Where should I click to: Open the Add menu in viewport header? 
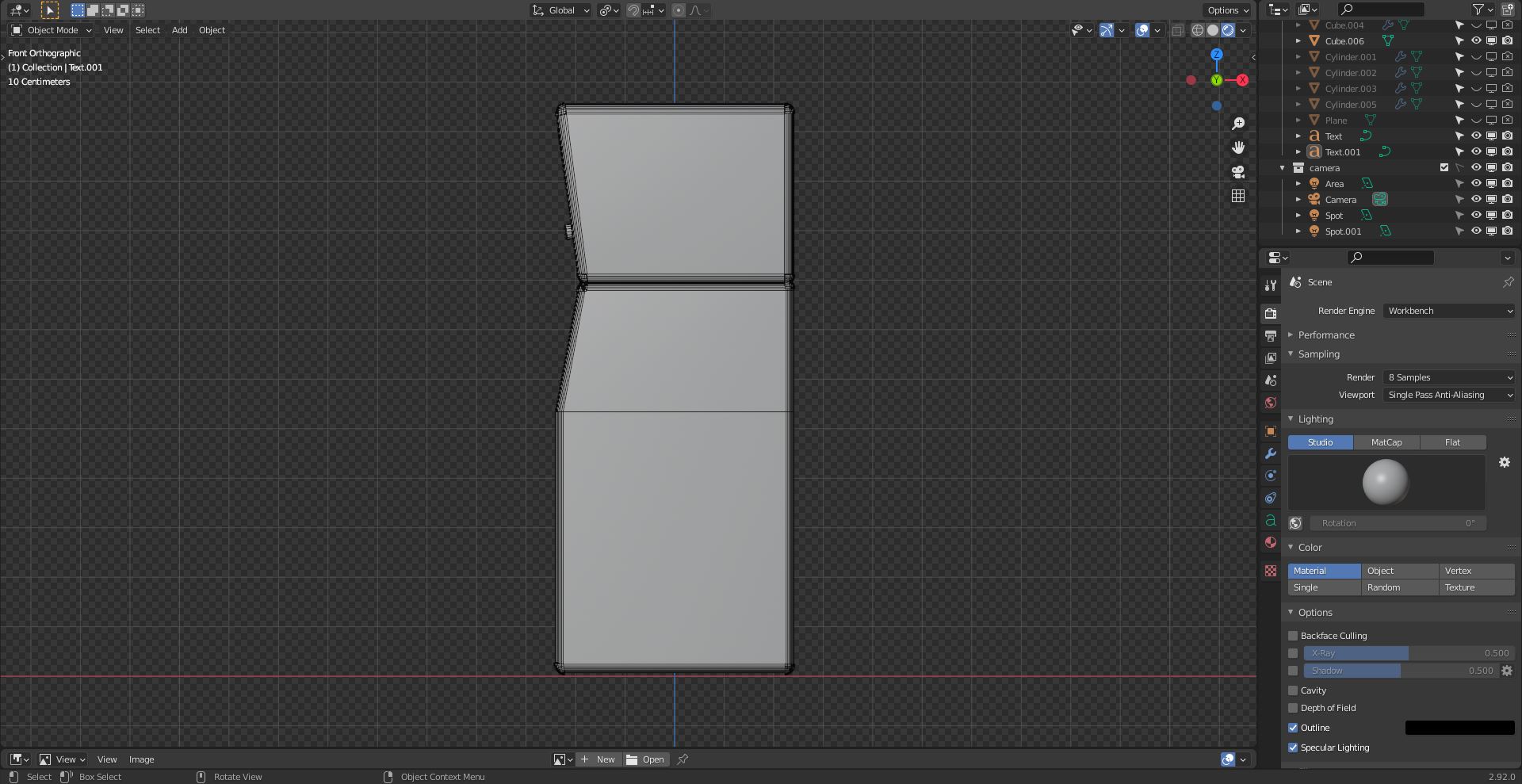click(x=179, y=30)
